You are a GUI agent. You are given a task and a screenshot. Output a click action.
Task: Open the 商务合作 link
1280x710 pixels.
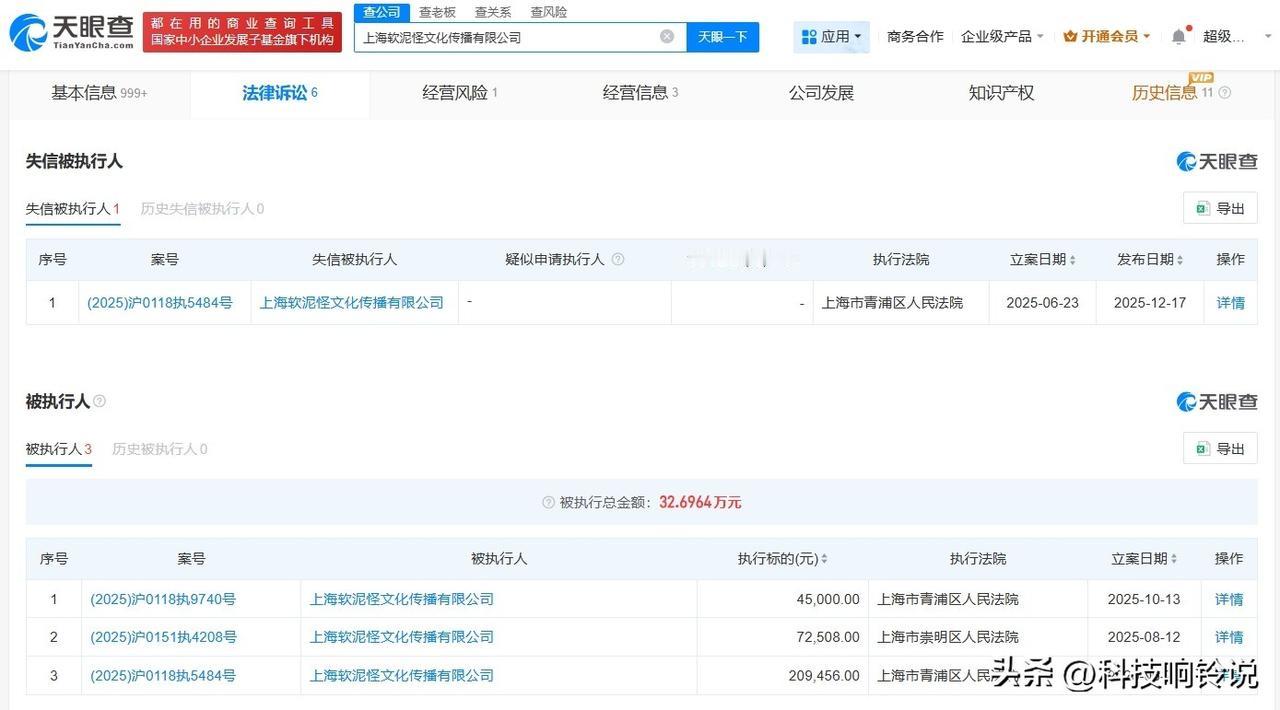pyautogui.click(x=915, y=36)
